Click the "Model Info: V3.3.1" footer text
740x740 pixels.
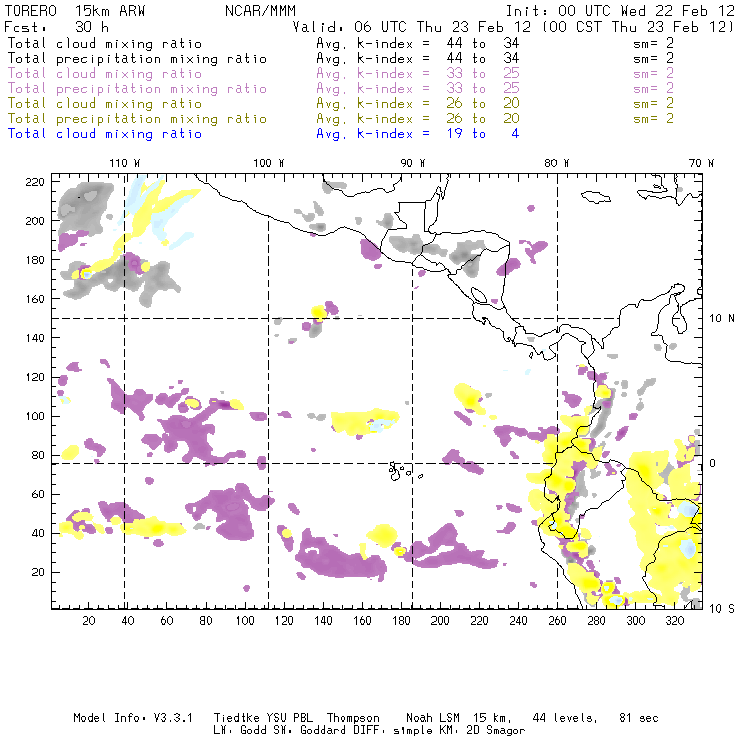point(133,718)
